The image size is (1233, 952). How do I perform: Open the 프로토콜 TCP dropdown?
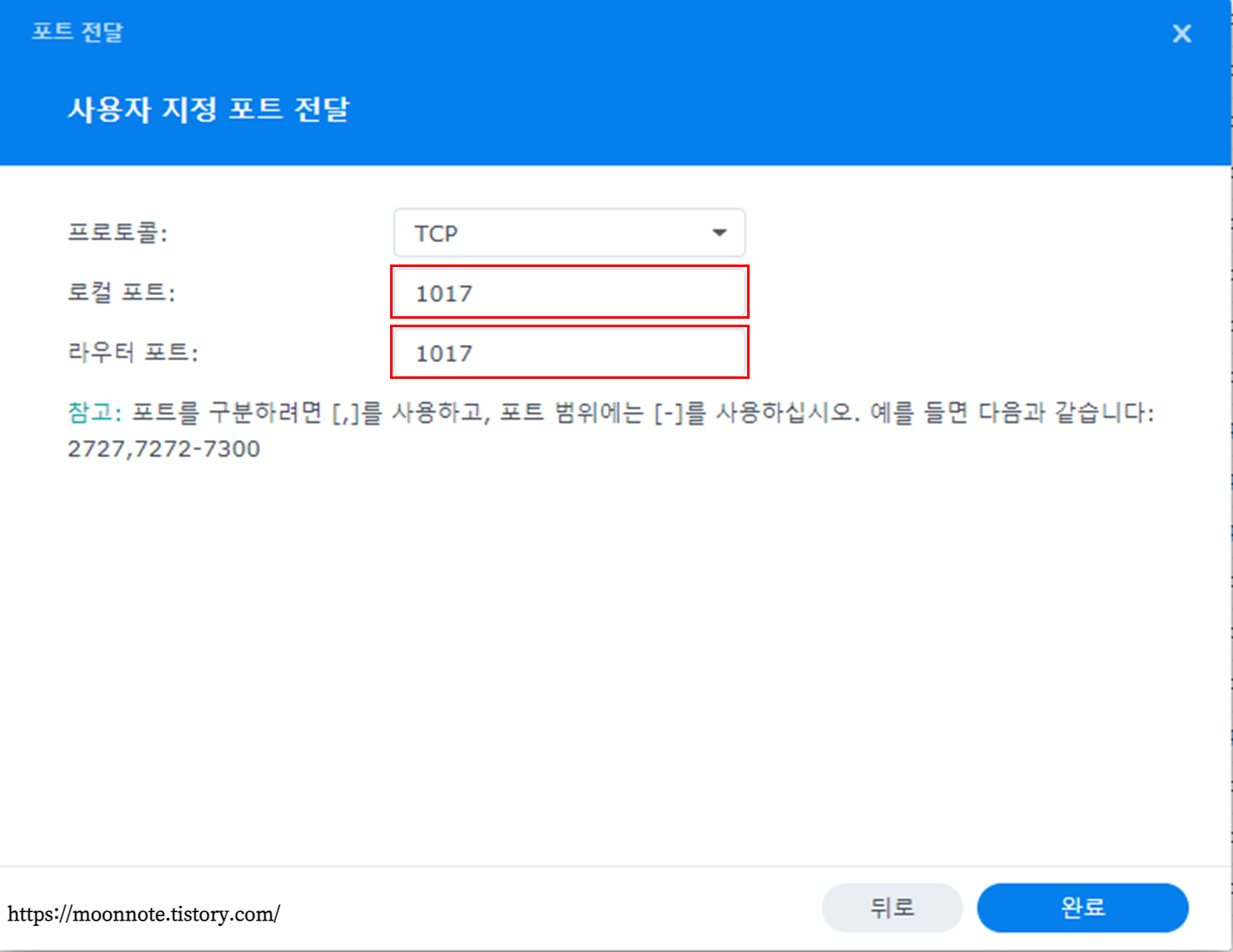coord(569,233)
